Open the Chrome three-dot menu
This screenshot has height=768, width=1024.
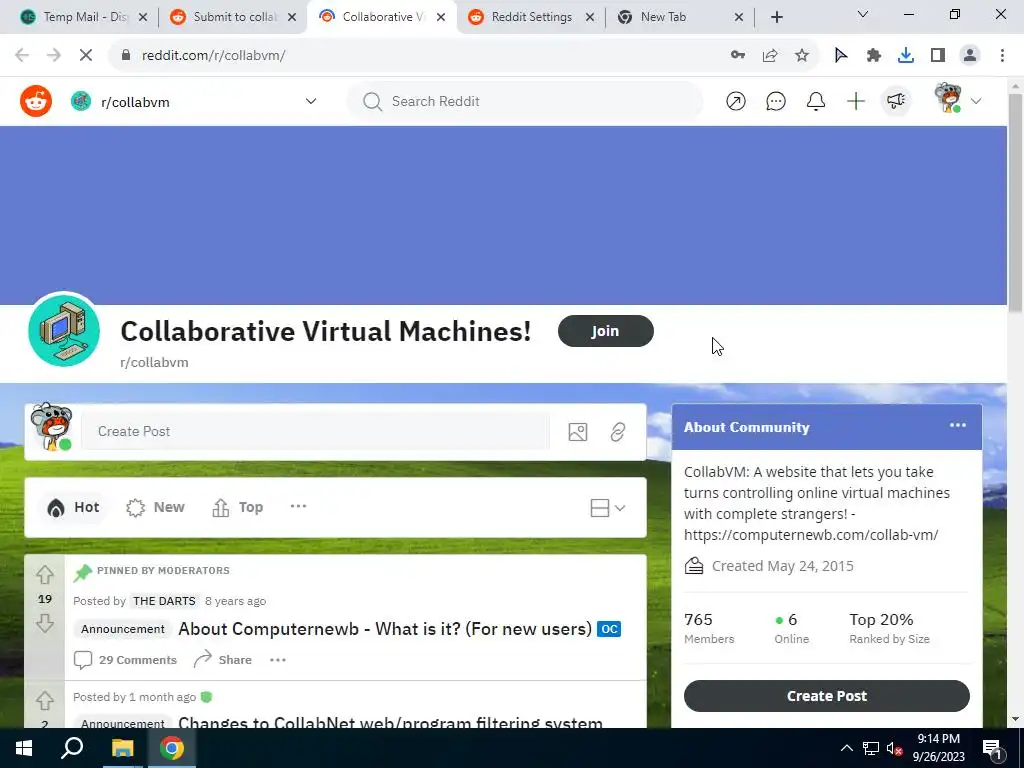(x=1002, y=56)
